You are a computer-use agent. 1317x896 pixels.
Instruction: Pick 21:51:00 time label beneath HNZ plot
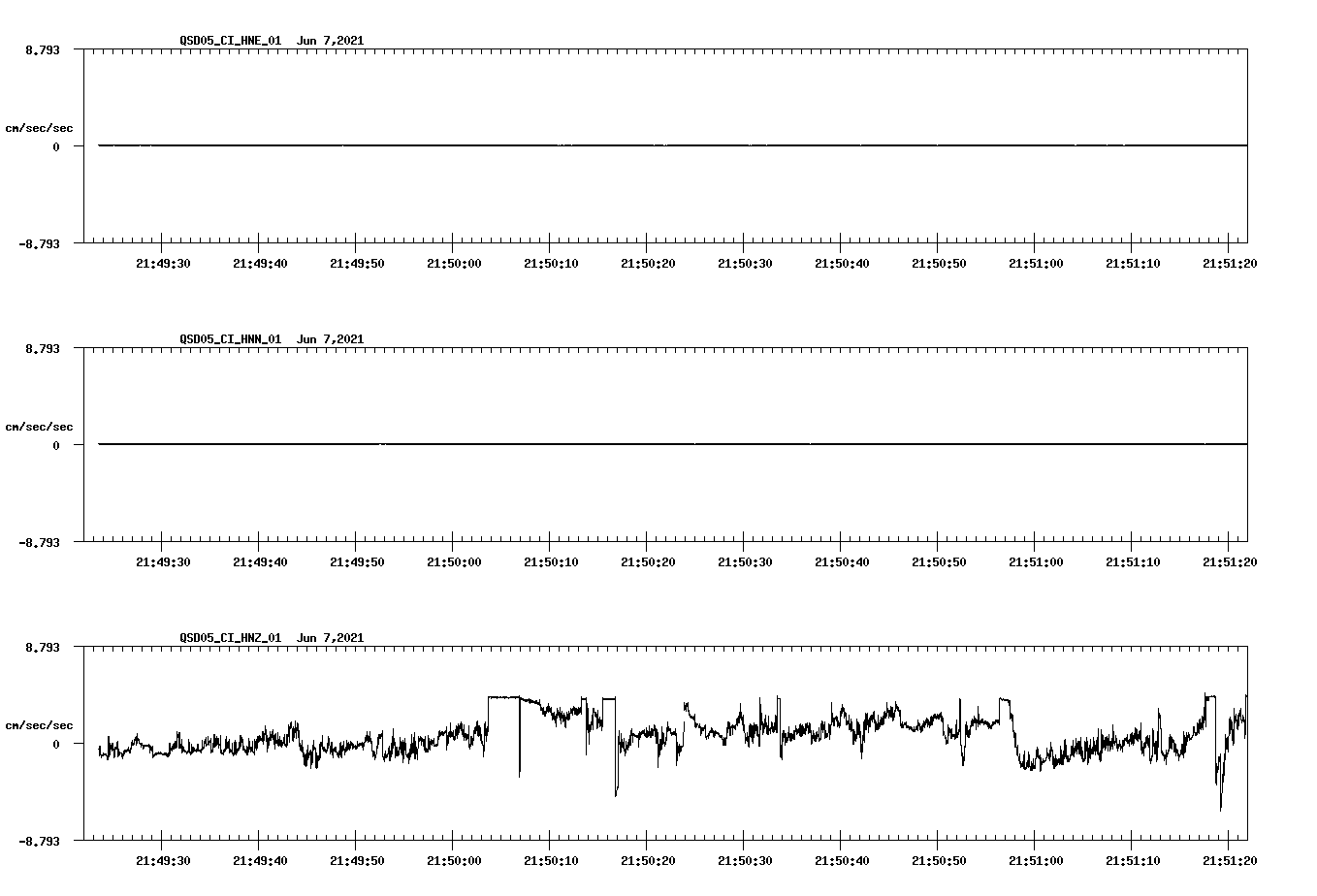click(1036, 861)
